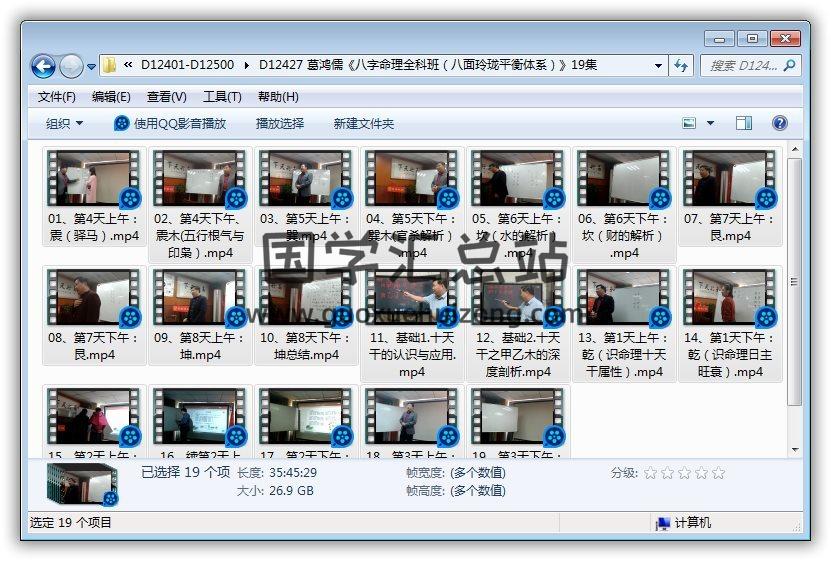Toggle the preview pane icon
The width and height of the screenshot is (831, 561).
pos(744,123)
